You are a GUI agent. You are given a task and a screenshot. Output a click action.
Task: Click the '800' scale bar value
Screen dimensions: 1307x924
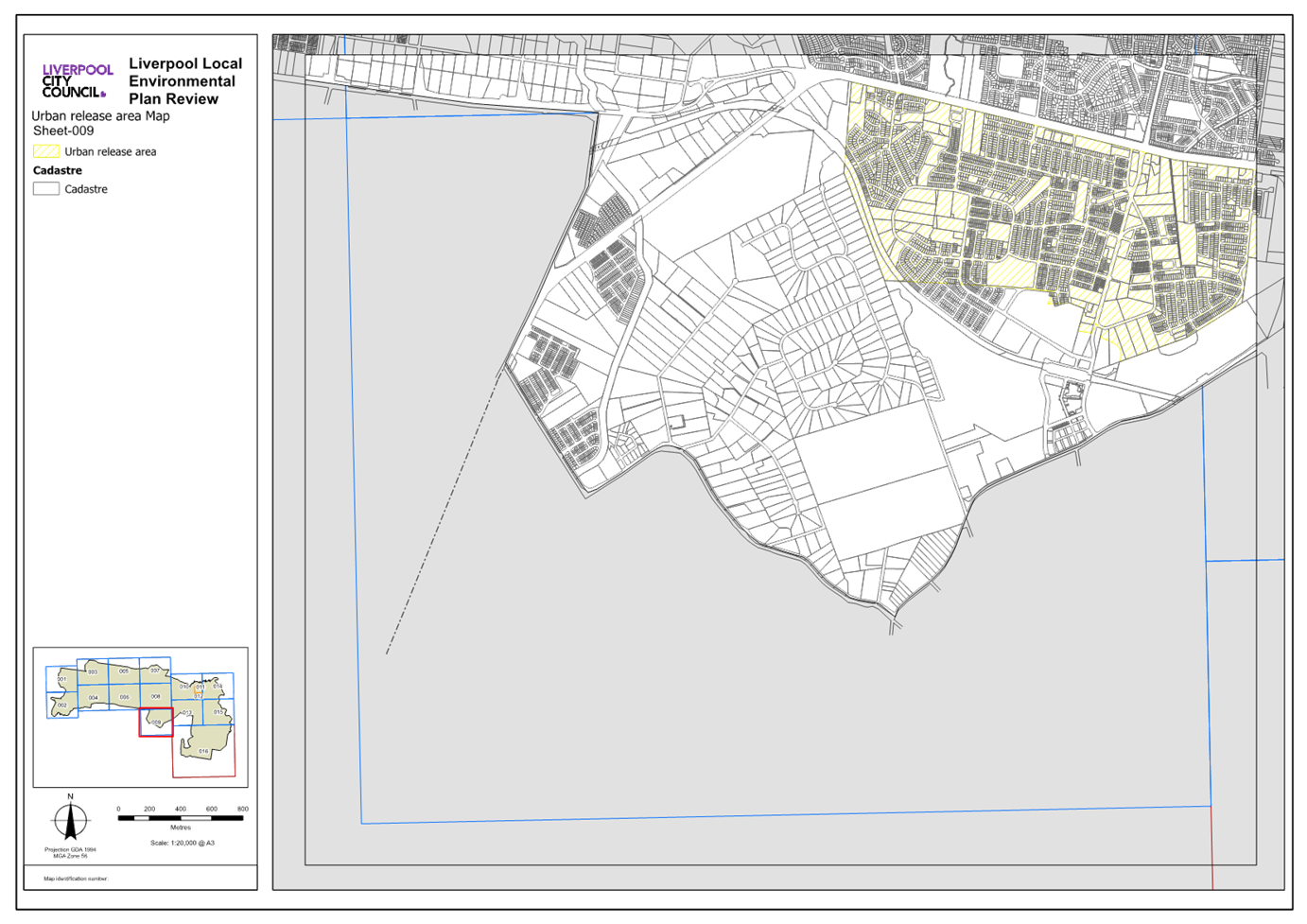242,810
